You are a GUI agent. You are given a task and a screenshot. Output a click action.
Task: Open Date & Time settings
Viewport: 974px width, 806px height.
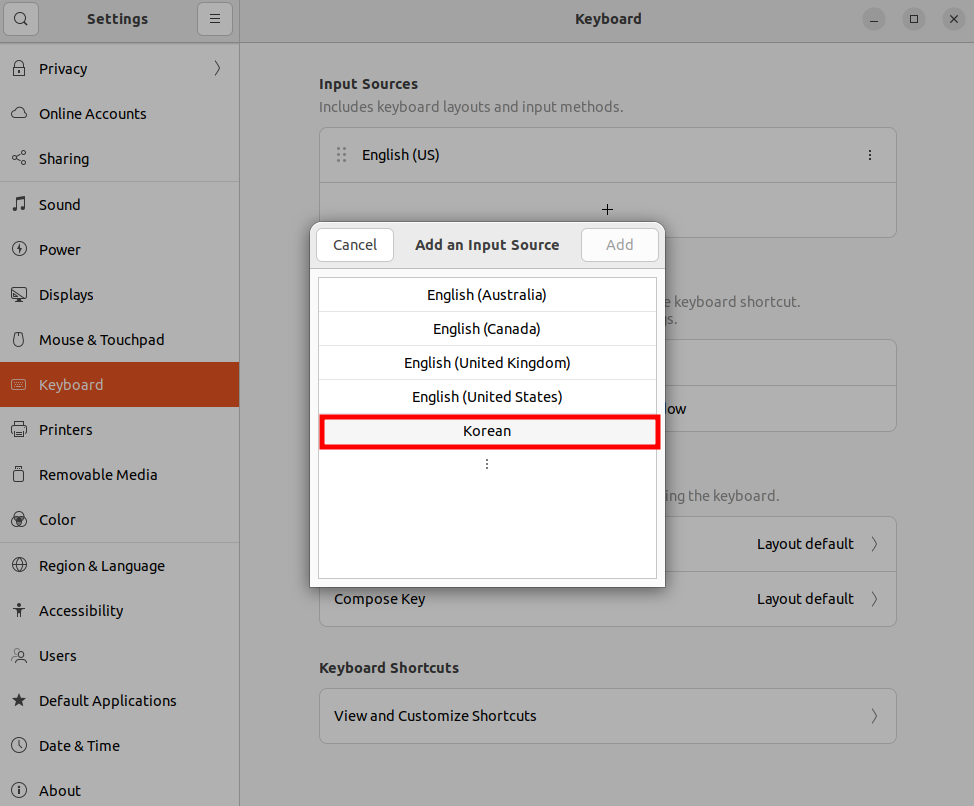point(119,745)
